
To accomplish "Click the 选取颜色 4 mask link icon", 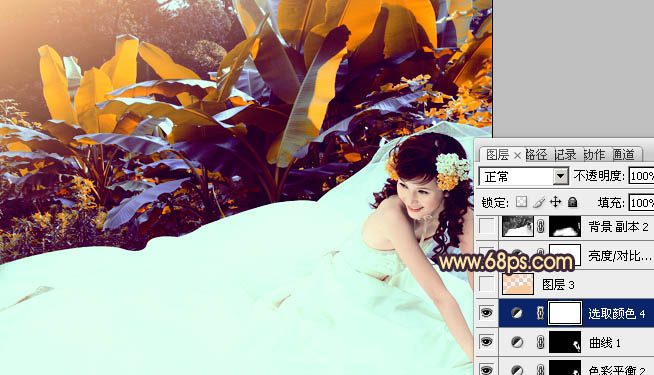I will pyautogui.click(x=541, y=313).
